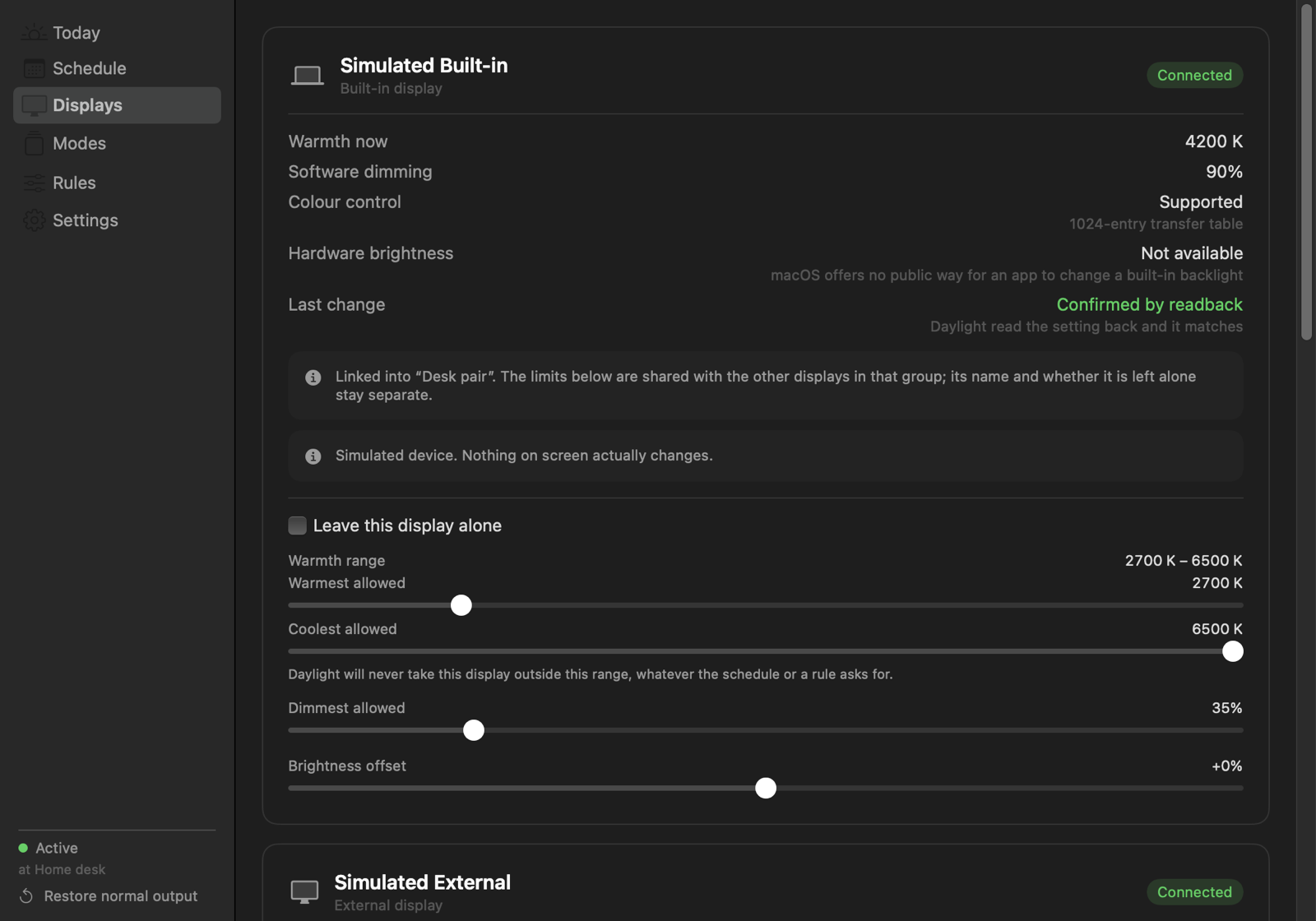Click the Supported colour control value
Viewport: 1316px width, 921px height.
pyautogui.click(x=1200, y=202)
